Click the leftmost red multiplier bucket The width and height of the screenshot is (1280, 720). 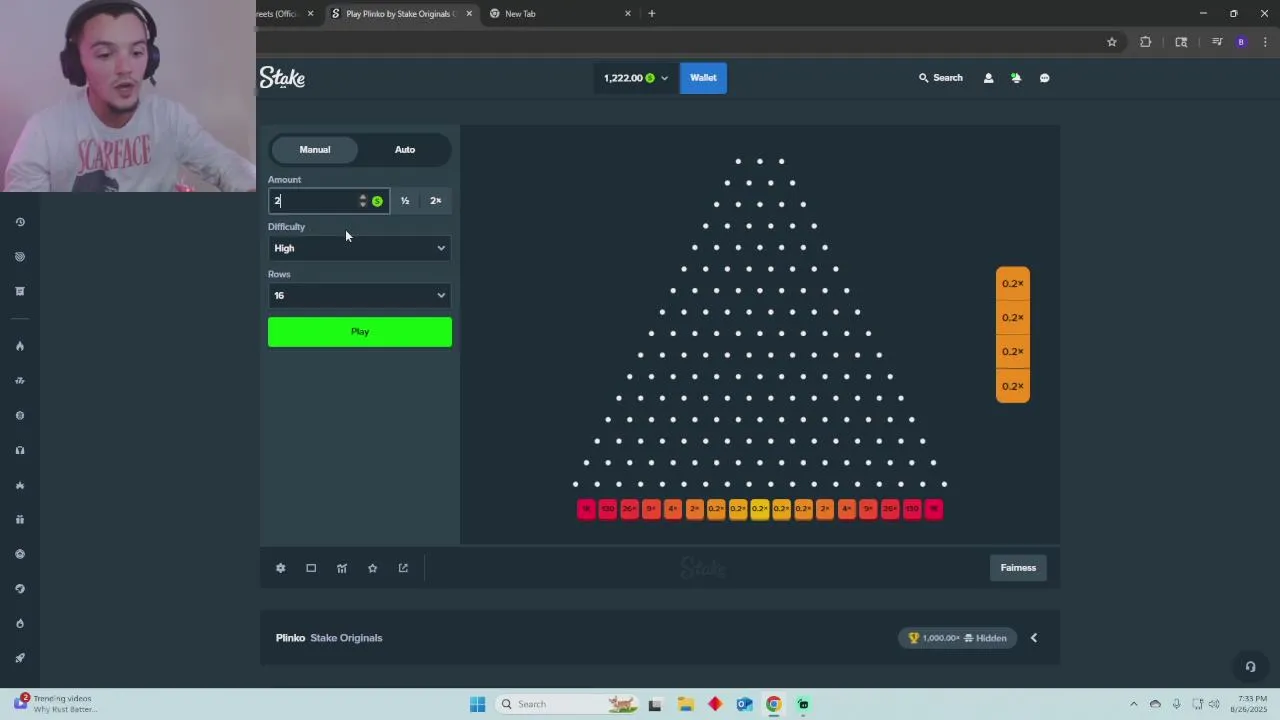[586, 509]
